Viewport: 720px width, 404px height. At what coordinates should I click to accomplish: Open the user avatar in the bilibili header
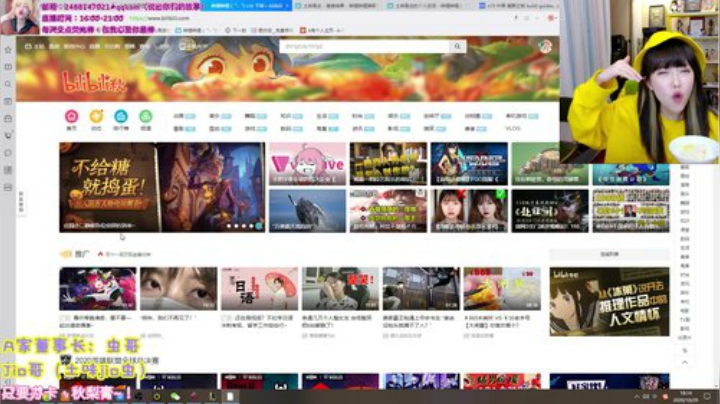pyautogui.click(x=545, y=46)
